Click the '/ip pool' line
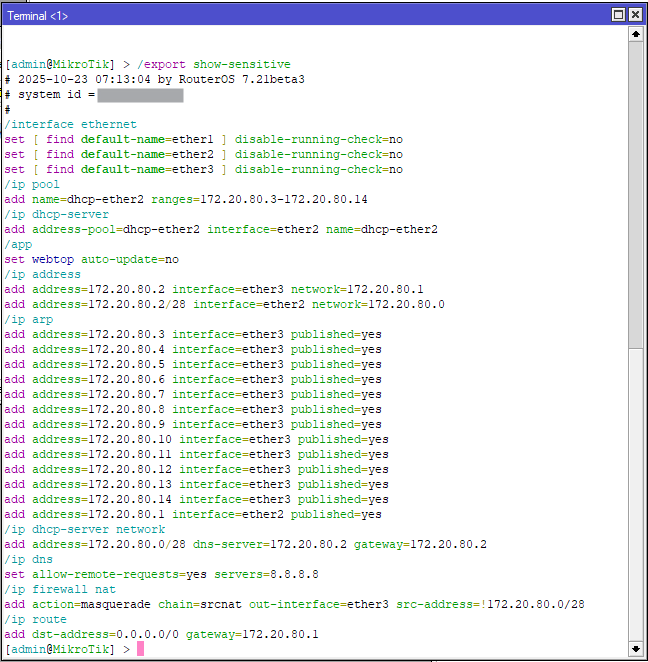Viewport: 648px width, 662px height. pyautogui.click(x=32, y=184)
